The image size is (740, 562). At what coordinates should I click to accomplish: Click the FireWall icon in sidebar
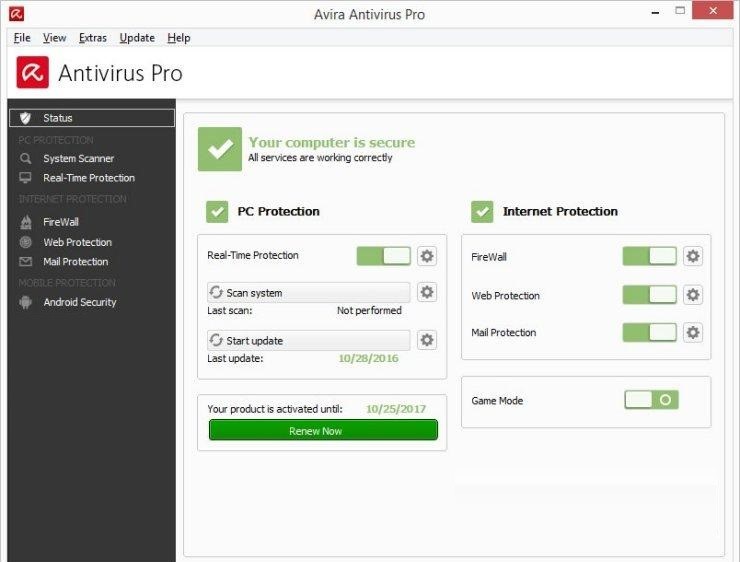(x=25, y=222)
